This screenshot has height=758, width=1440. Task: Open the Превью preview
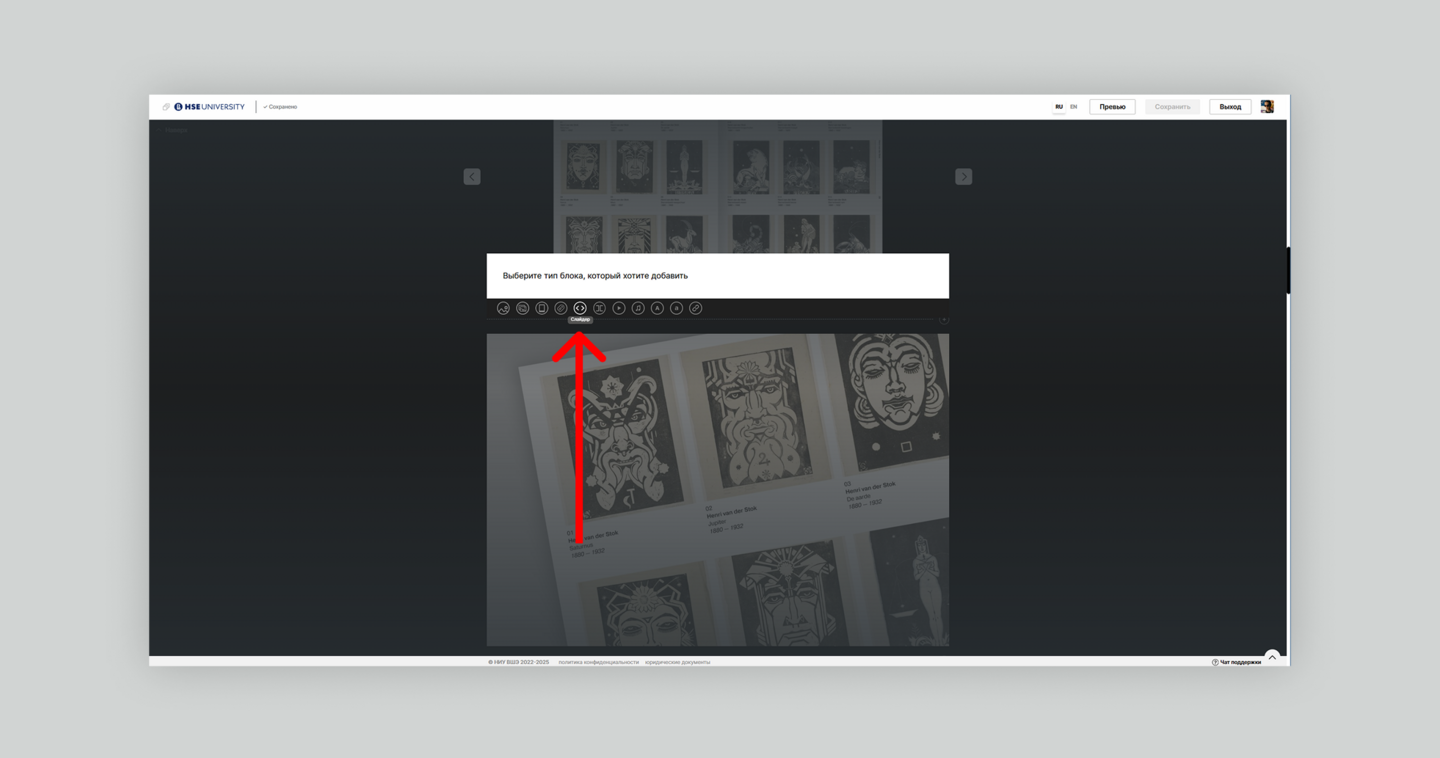pyautogui.click(x=1112, y=107)
